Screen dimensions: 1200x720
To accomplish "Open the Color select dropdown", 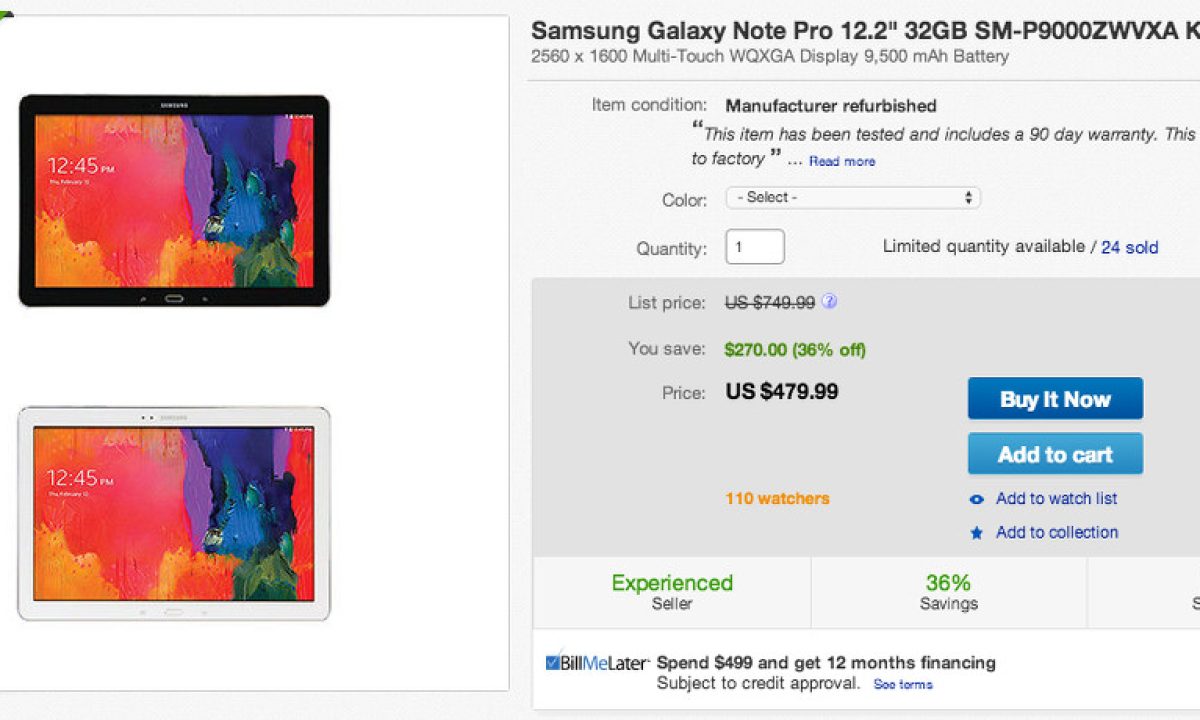I will pyautogui.click(x=853, y=198).
